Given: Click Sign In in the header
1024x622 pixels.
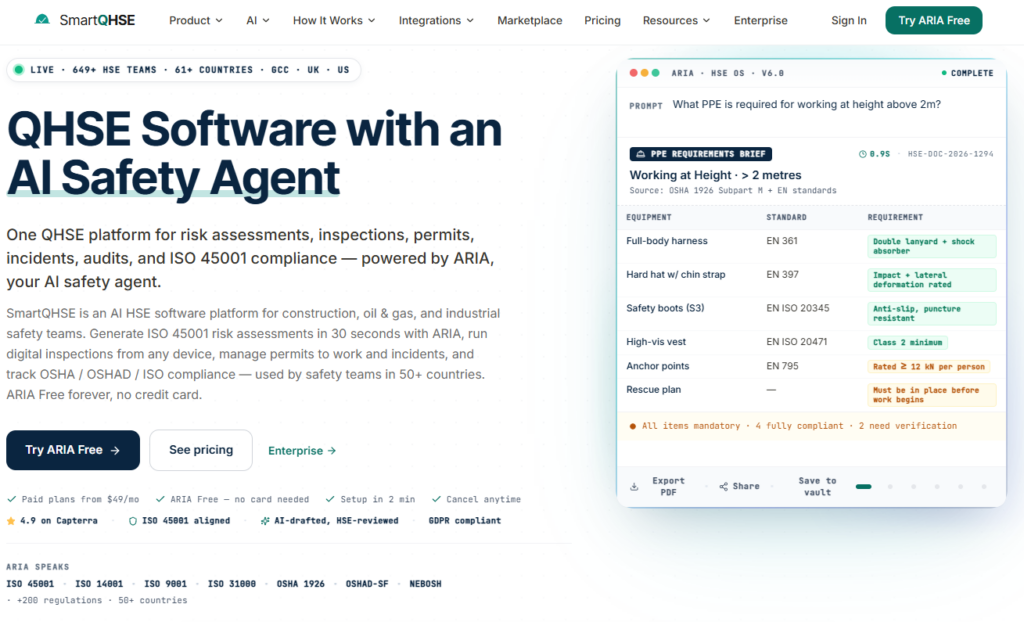Looking at the screenshot, I should click(848, 20).
